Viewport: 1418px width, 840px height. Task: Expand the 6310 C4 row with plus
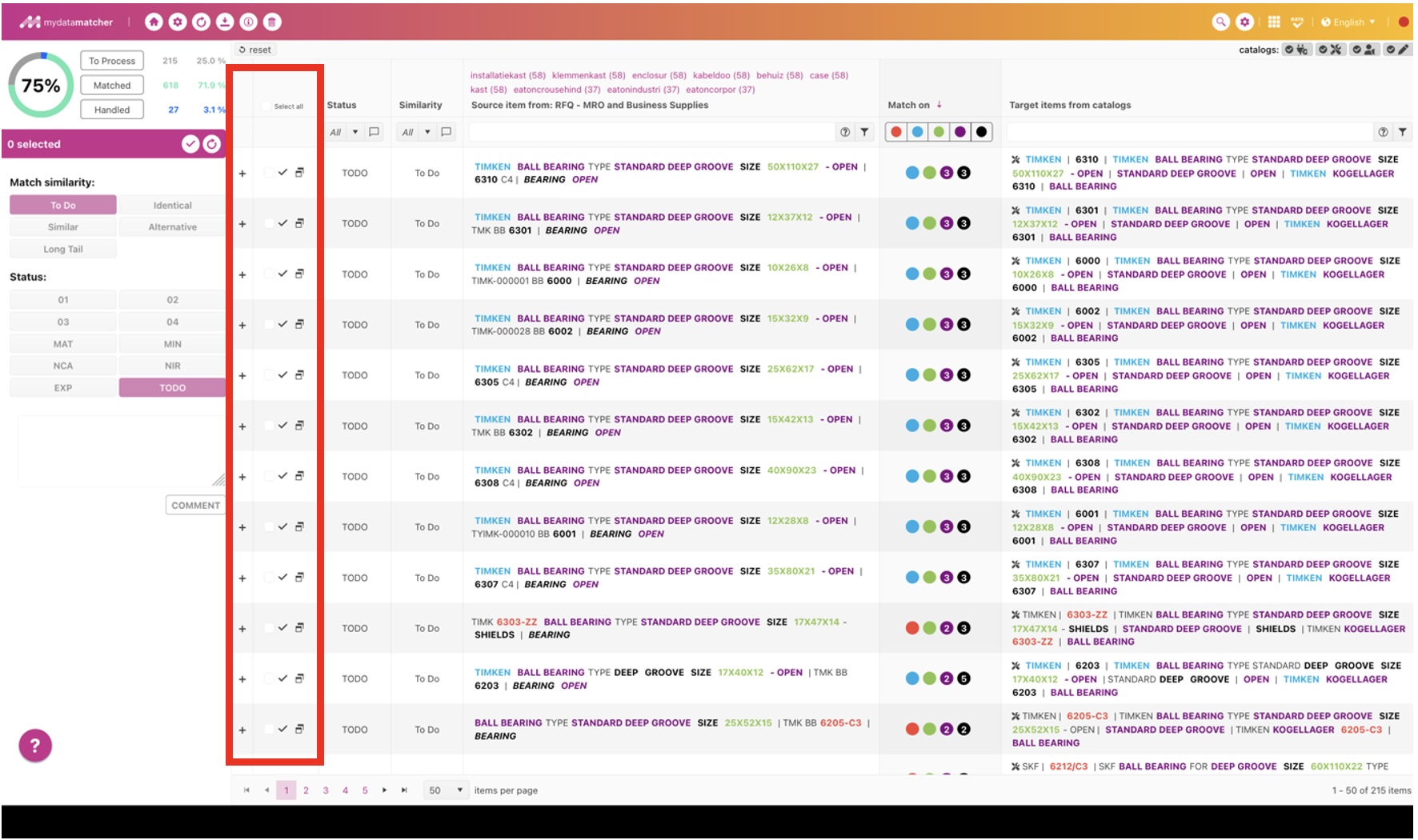click(x=242, y=173)
